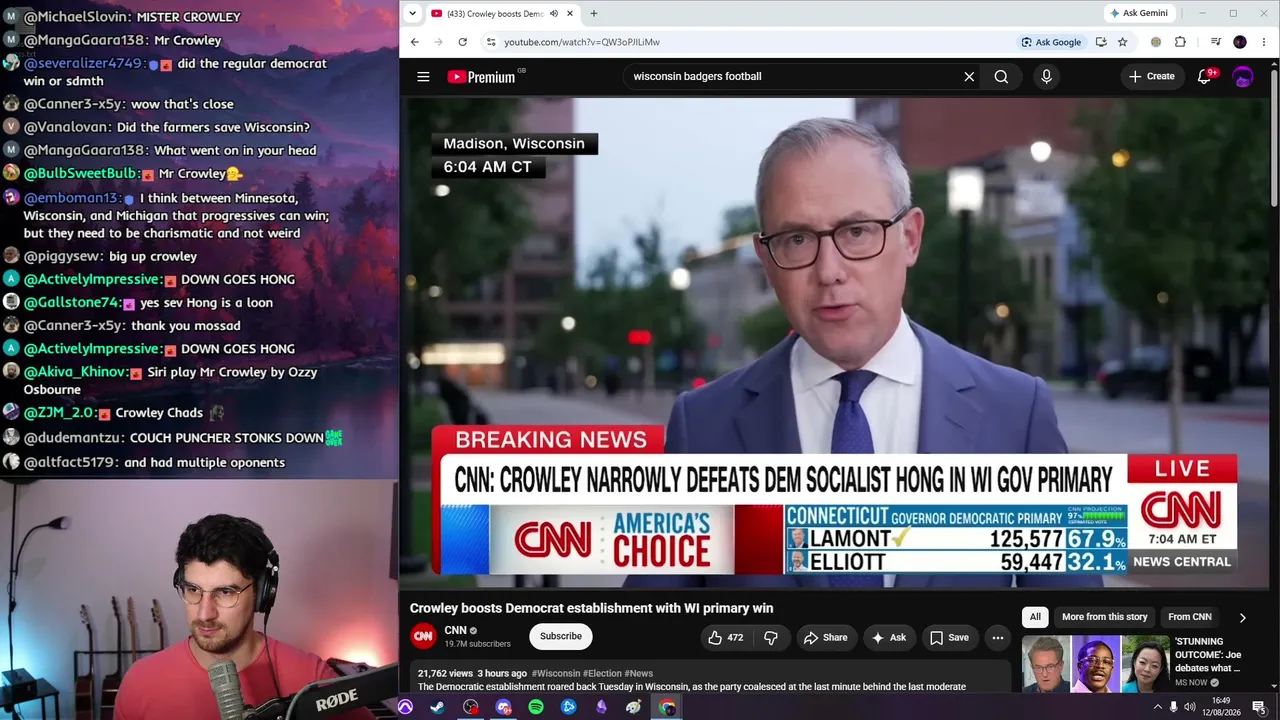Open the YouTube Create menu

click(x=1152, y=76)
